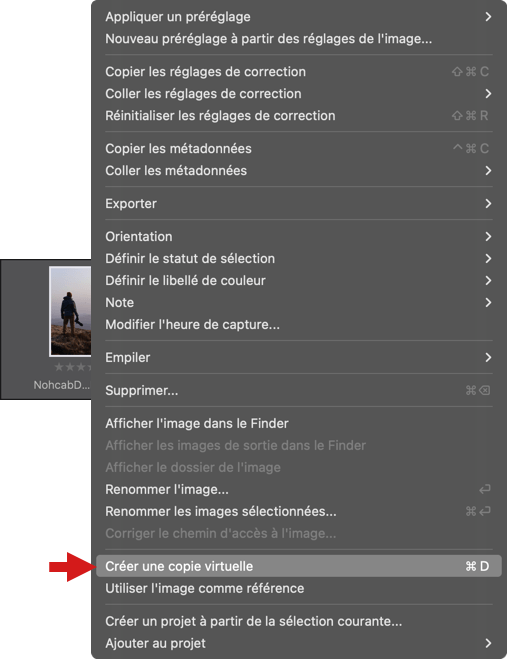The height and width of the screenshot is (659, 507).
Task: Select Supprimer… from the context menu
Action: click(x=298, y=390)
